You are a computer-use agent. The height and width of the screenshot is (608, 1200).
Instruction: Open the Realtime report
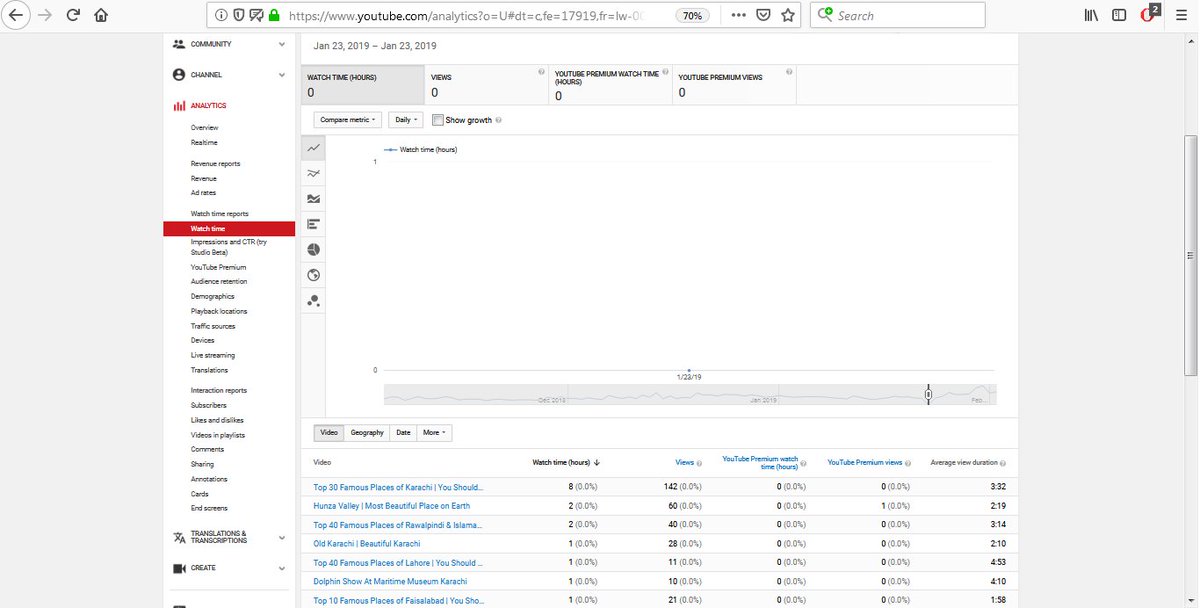point(204,143)
